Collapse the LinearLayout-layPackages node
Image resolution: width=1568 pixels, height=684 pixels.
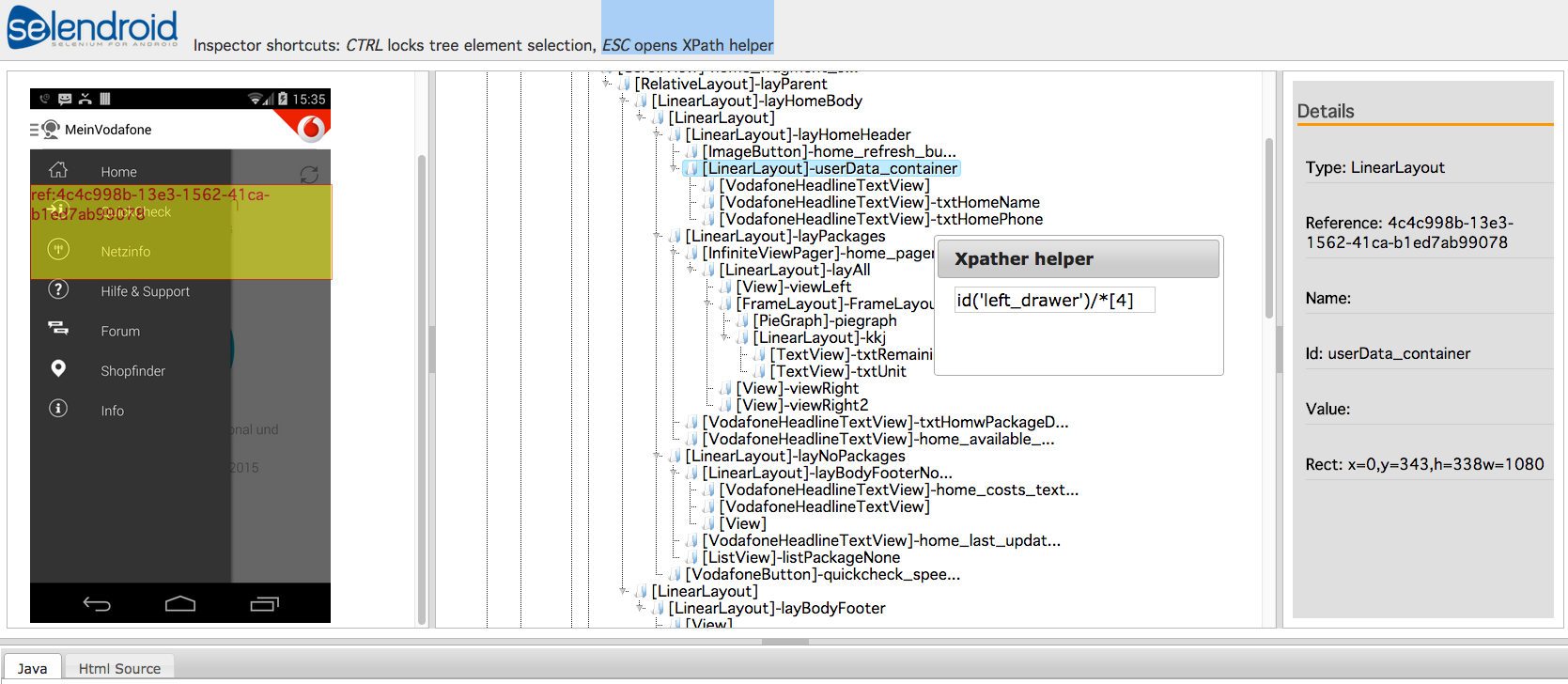[658, 236]
